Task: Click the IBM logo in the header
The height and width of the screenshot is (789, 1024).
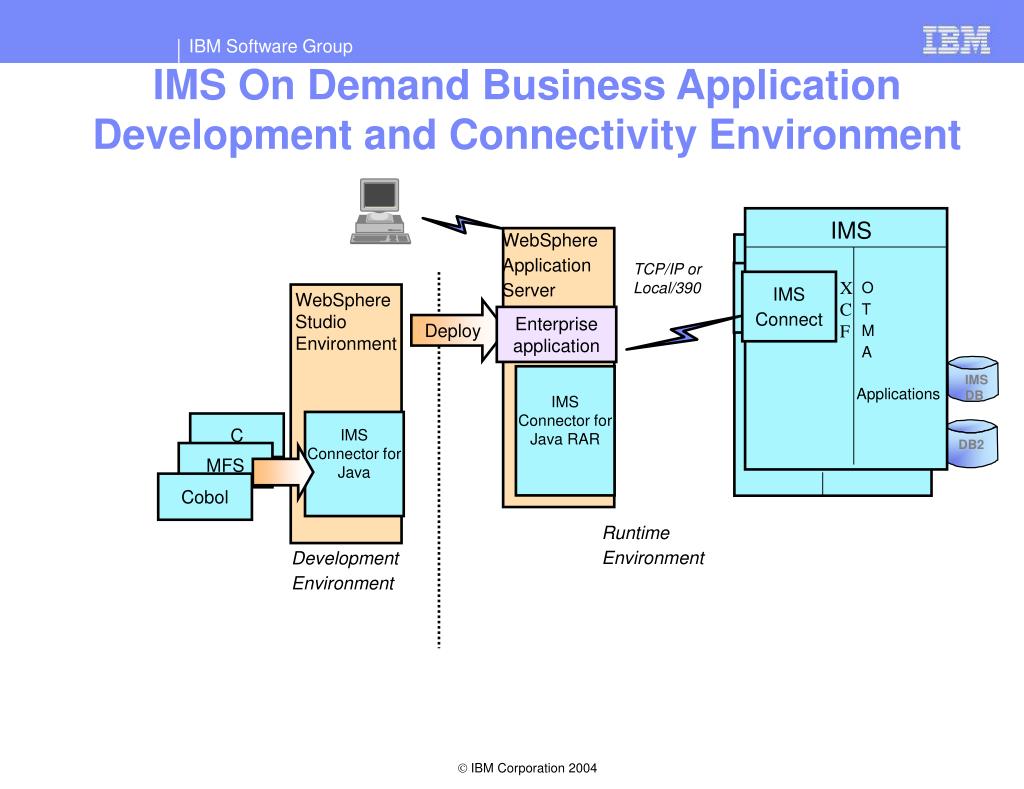Action: 957,40
